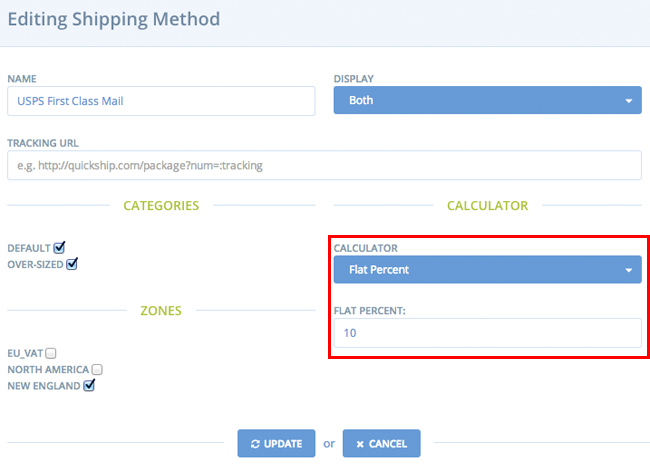
Task: Focus the Name field with USPS First Class Mail
Action: [x=161, y=101]
